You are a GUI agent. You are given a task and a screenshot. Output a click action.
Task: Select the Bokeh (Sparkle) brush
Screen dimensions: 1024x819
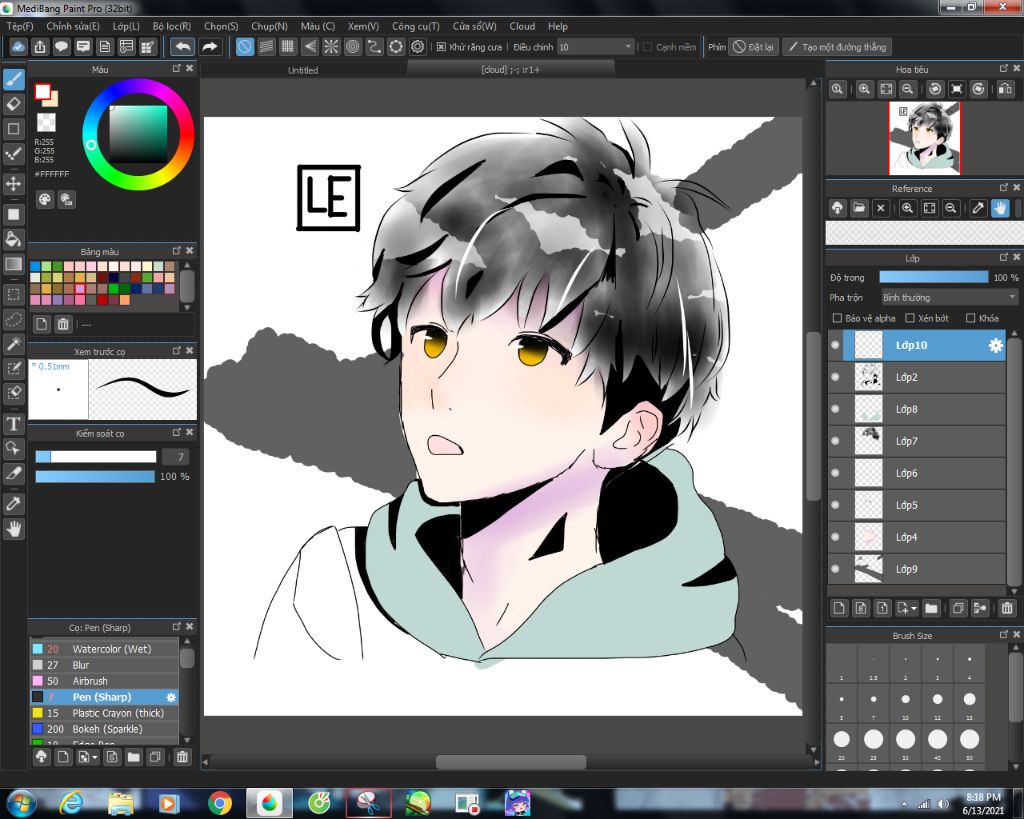[104, 729]
